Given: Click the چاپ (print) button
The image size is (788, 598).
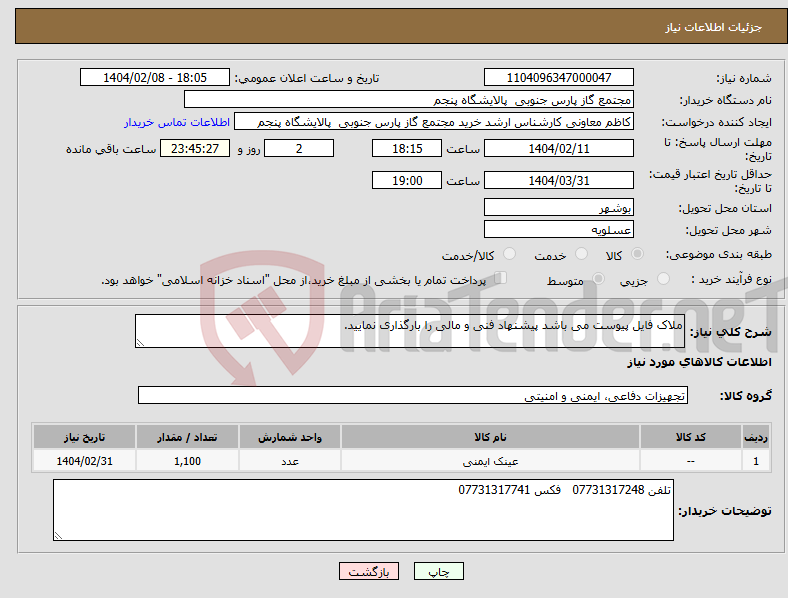Looking at the screenshot, I should coord(438,571).
